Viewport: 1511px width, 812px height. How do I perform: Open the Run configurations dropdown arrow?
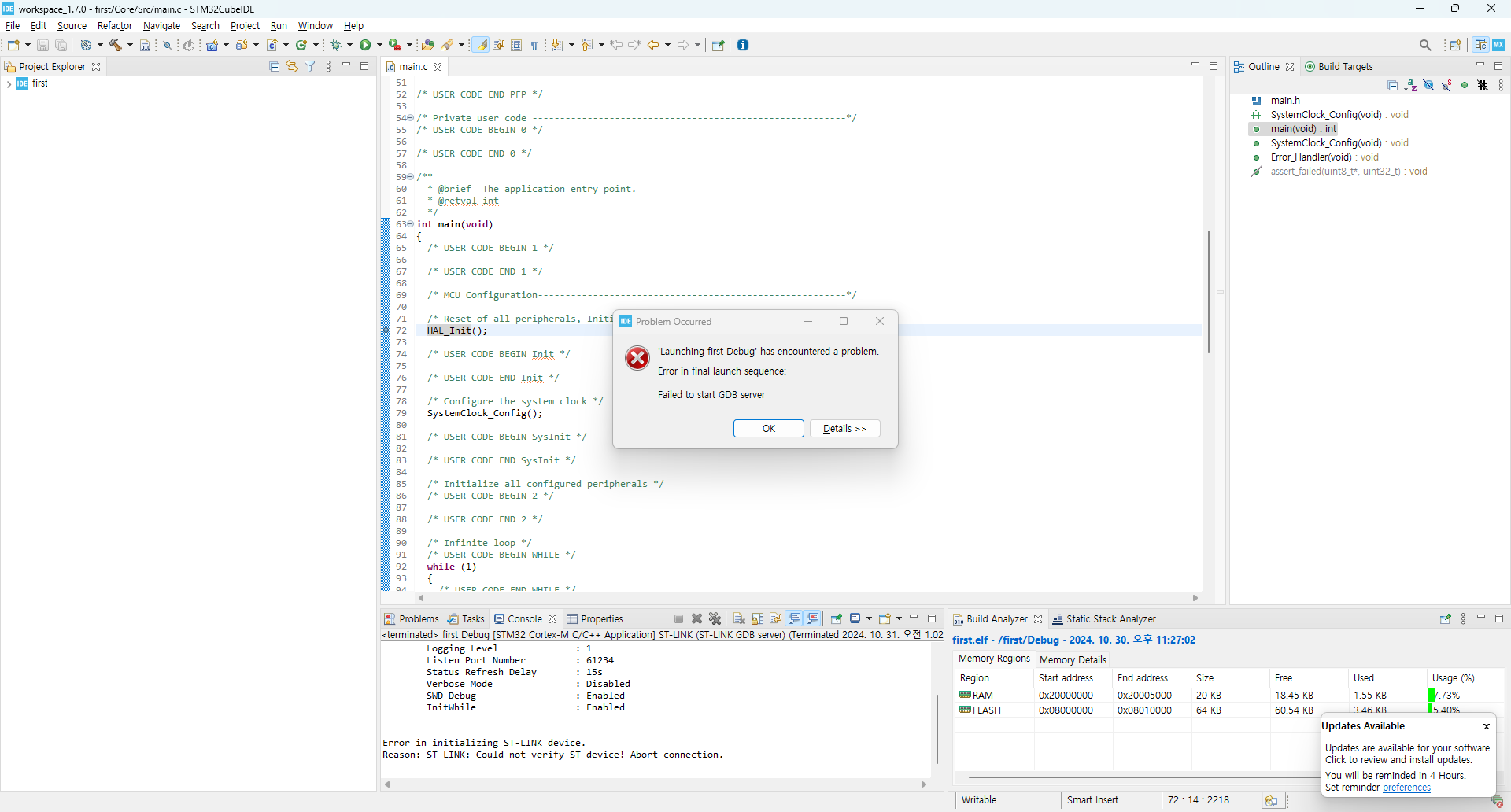tap(379, 45)
